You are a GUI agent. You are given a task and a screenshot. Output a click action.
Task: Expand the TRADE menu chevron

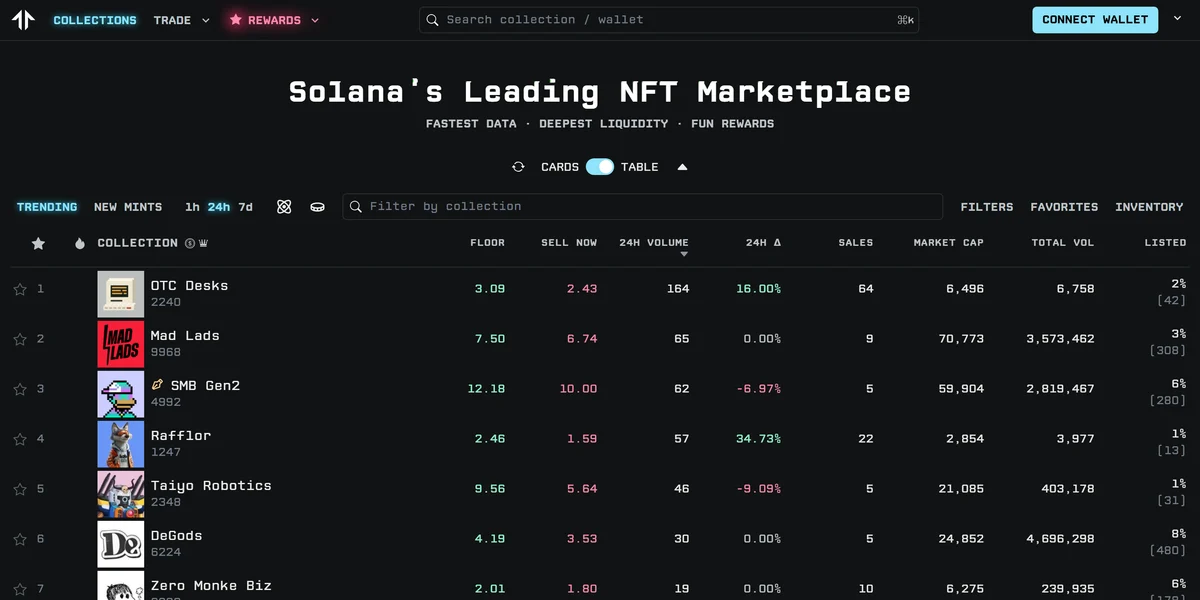point(206,20)
